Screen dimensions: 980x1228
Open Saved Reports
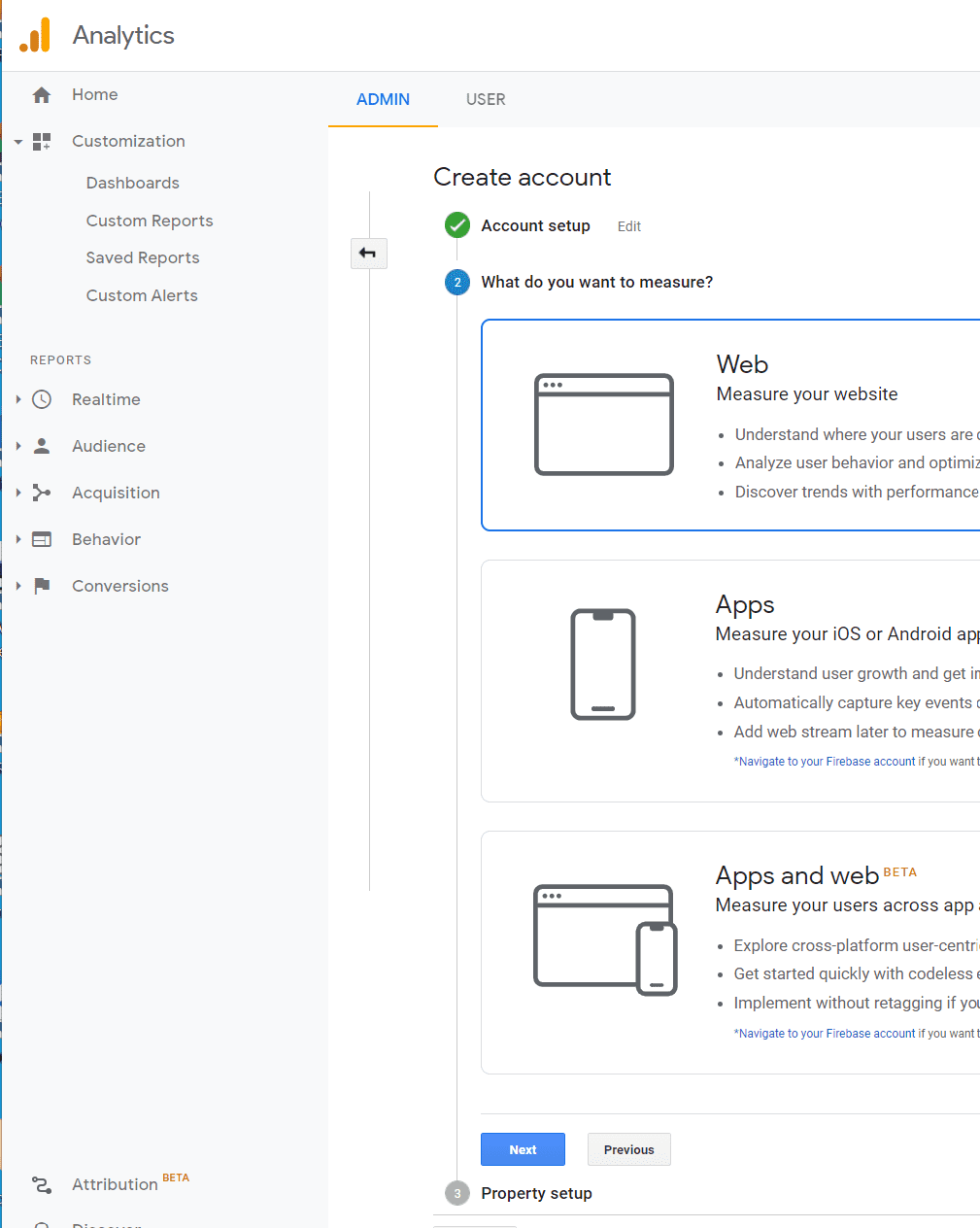click(143, 257)
